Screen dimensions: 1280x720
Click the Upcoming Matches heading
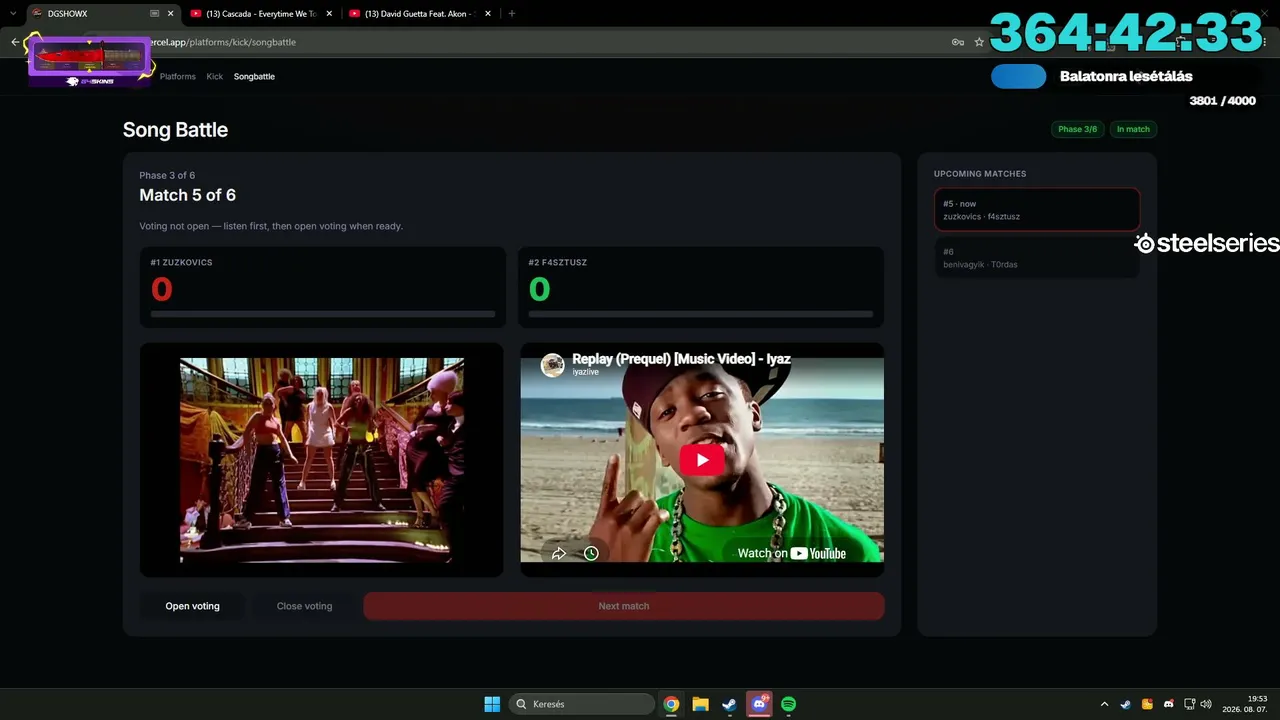[980, 174]
